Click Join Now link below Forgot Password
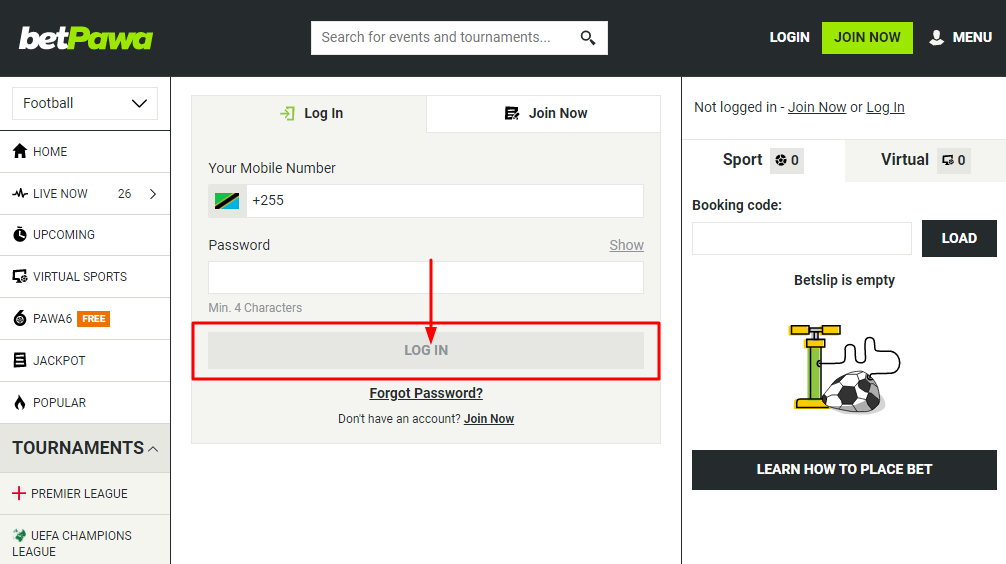The image size is (1006, 564). point(489,419)
